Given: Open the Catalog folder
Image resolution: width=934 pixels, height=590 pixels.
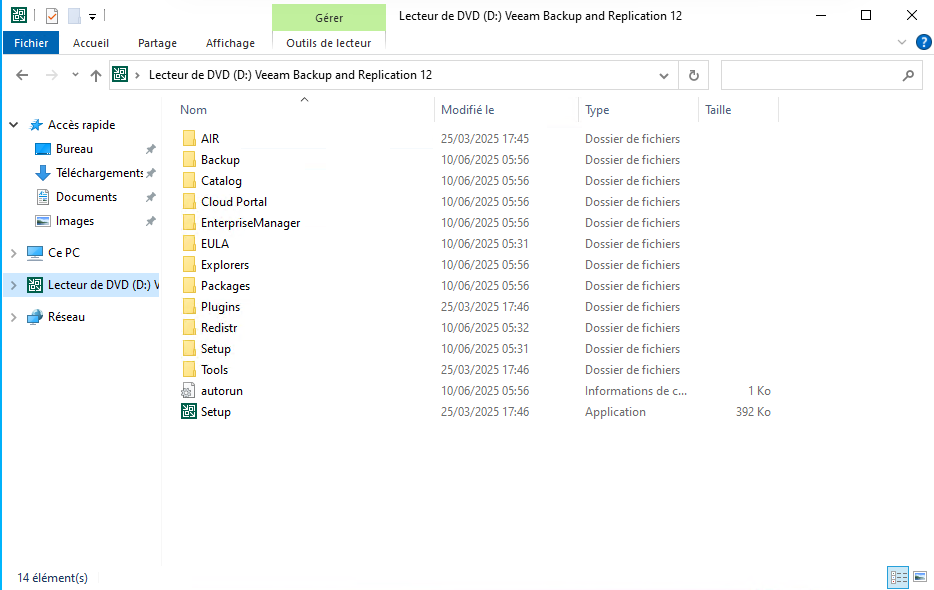Looking at the screenshot, I should (219, 180).
